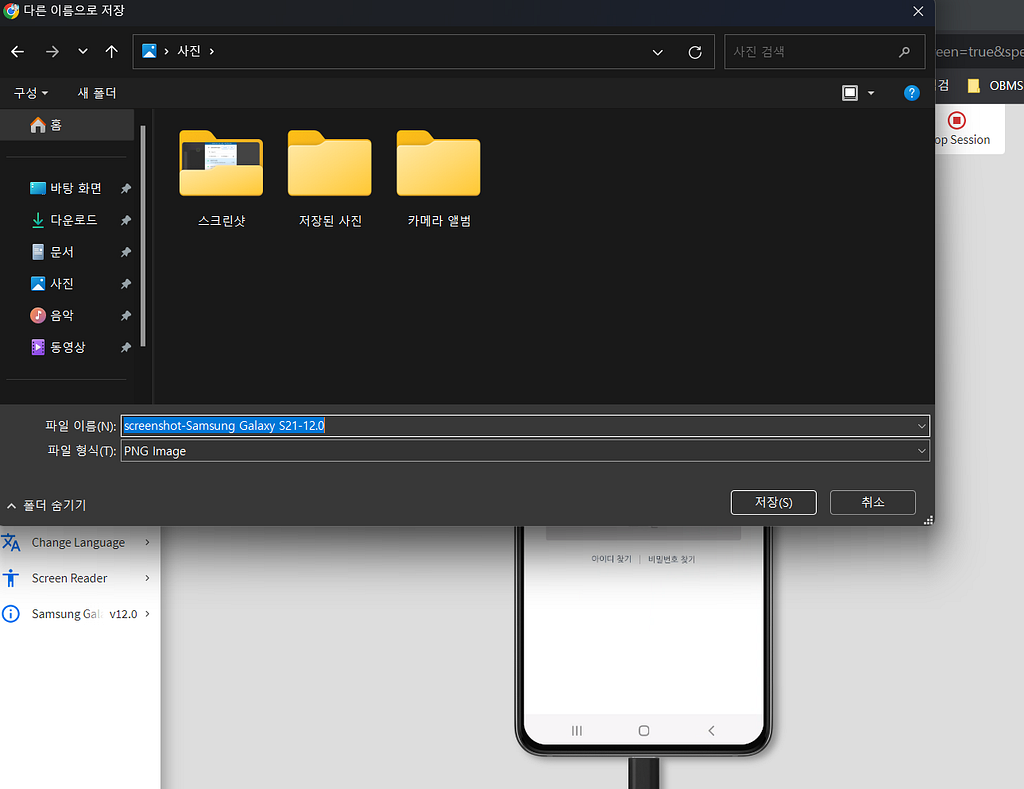Image resolution: width=1024 pixels, height=789 pixels.
Task: Go up one folder level
Action: point(112,52)
